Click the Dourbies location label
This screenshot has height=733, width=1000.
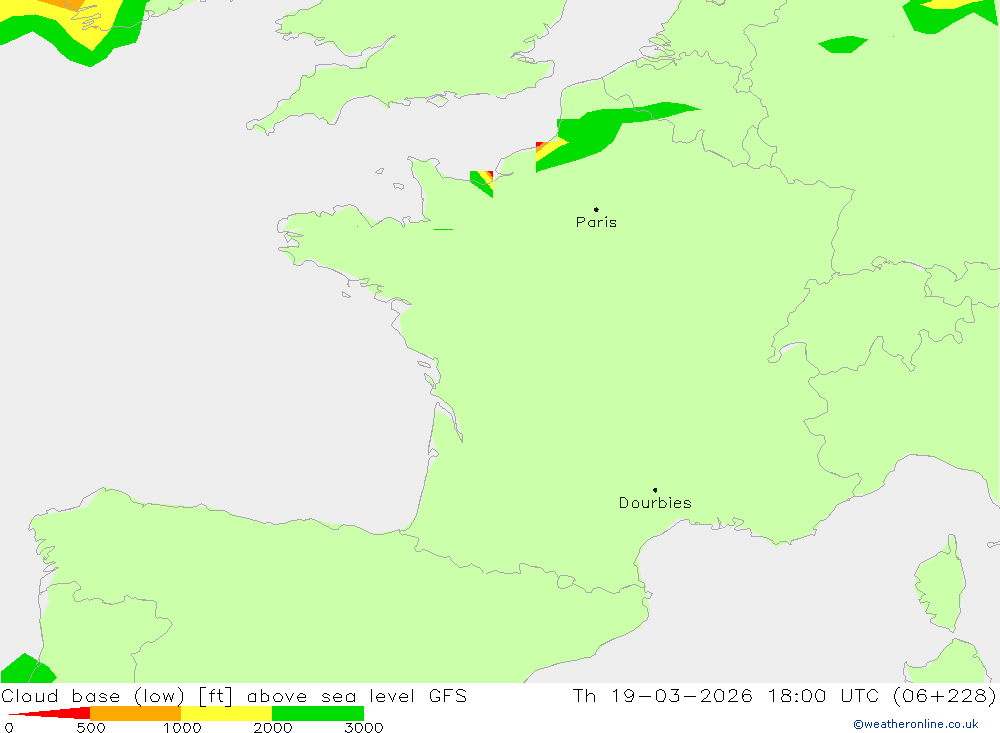click(655, 503)
